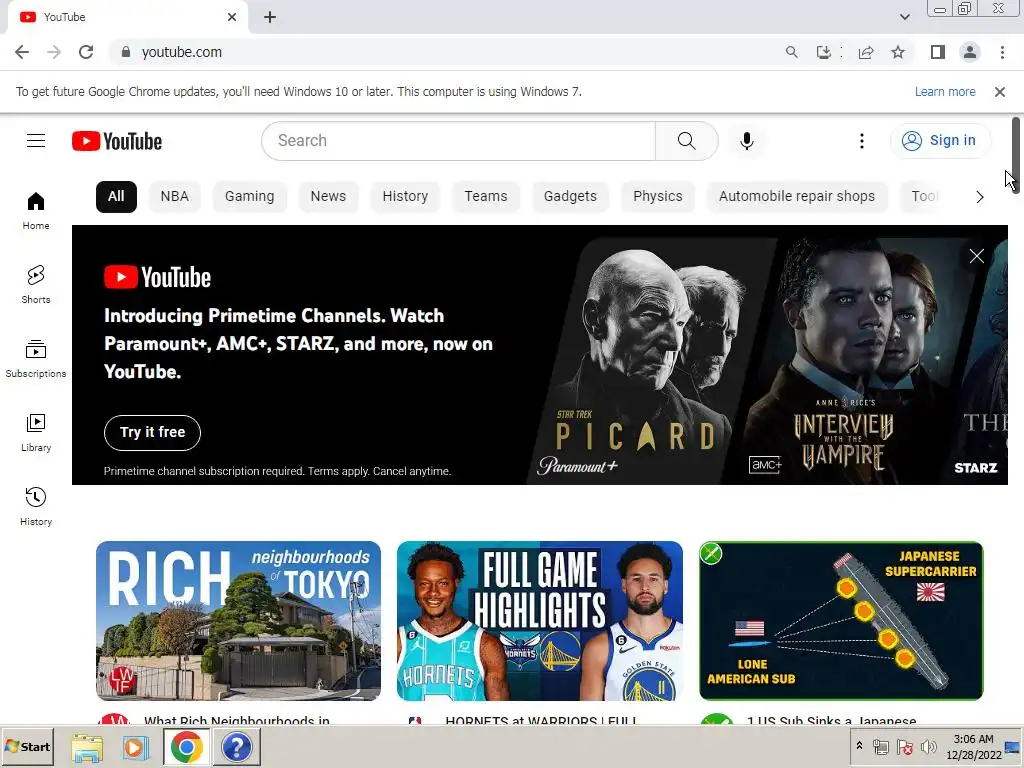Activate voice search microphone

tap(746, 141)
